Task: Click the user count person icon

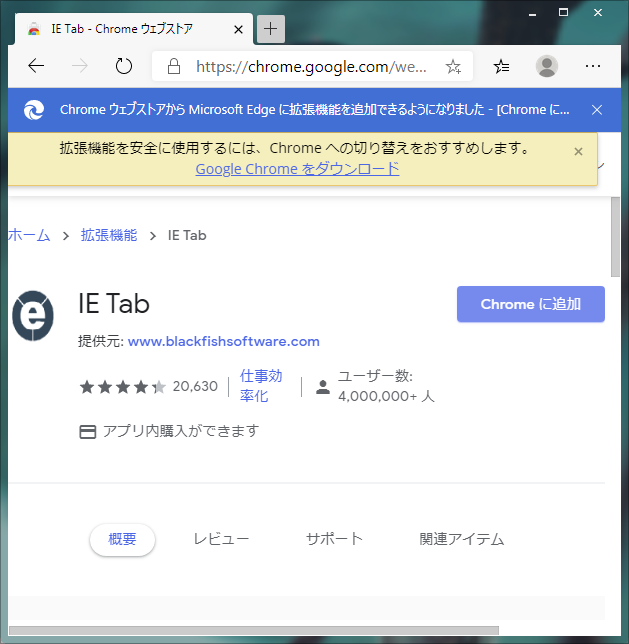Action: coord(323,387)
